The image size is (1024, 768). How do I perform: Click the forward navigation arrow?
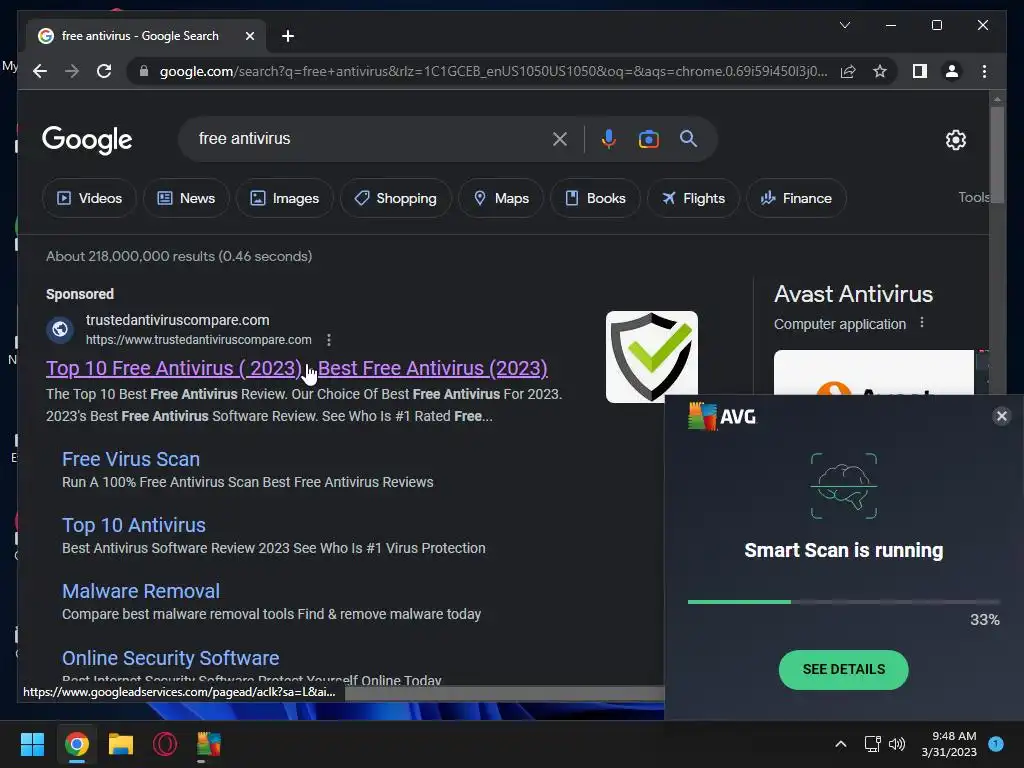coord(72,71)
